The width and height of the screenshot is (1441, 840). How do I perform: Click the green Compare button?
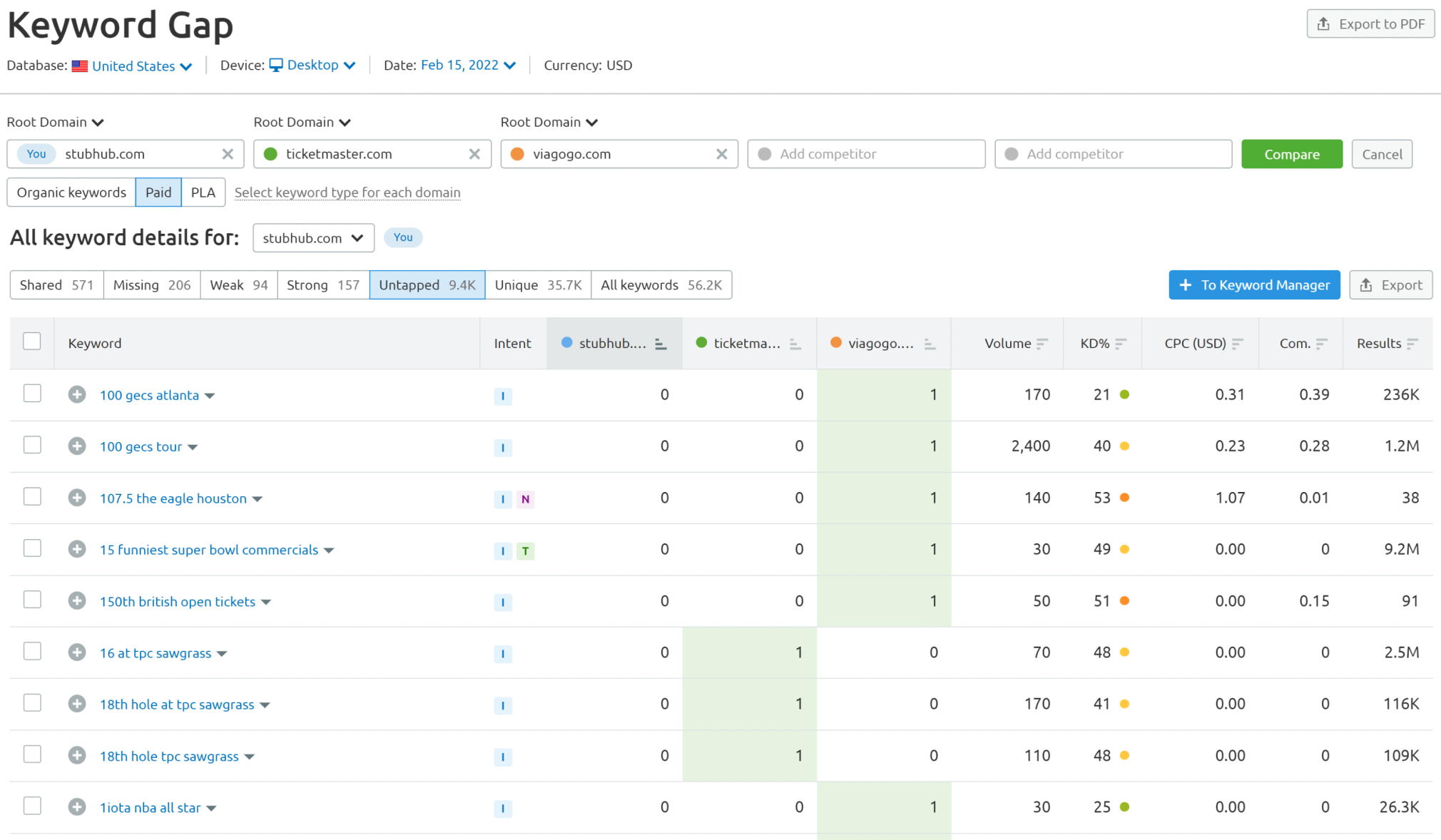[1292, 154]
